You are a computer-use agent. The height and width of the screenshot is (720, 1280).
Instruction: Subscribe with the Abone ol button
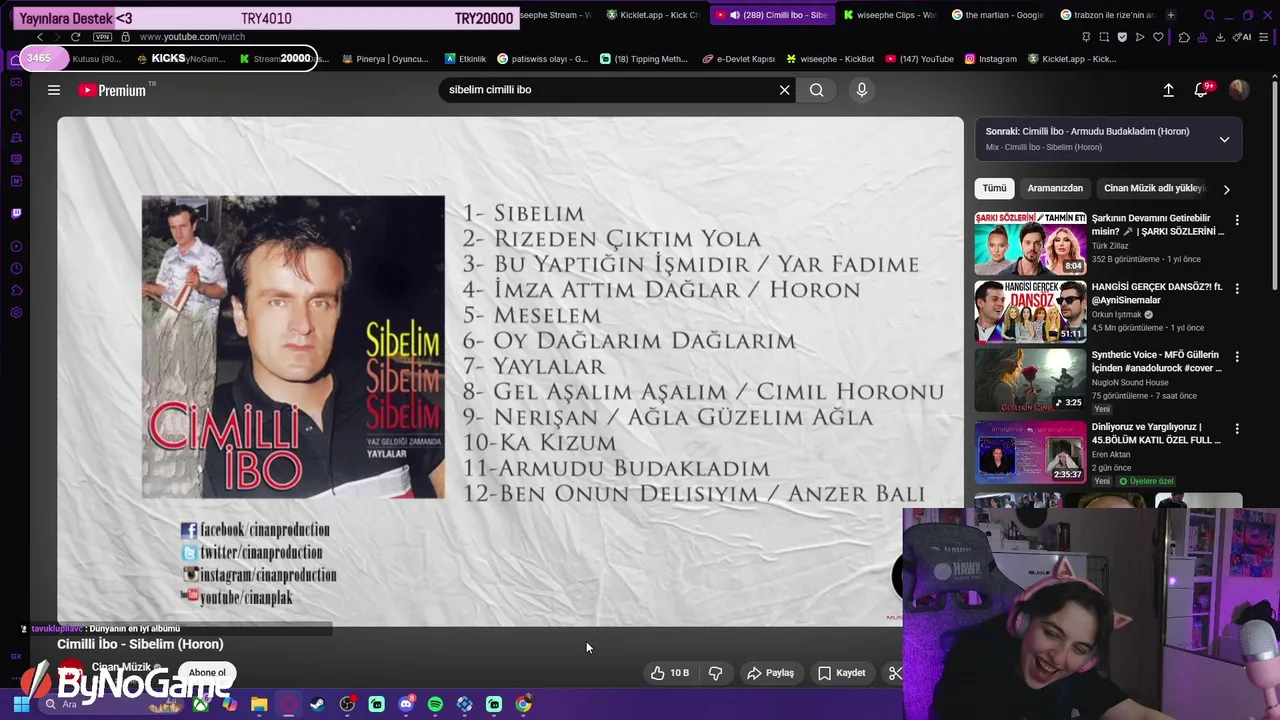[x=208, y=673]
